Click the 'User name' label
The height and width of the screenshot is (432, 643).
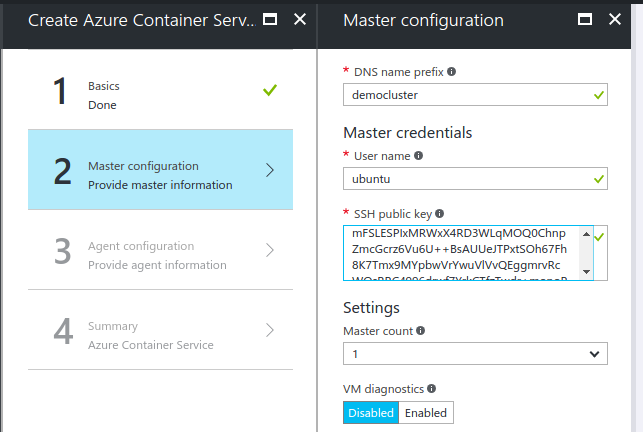coord(382,156)
